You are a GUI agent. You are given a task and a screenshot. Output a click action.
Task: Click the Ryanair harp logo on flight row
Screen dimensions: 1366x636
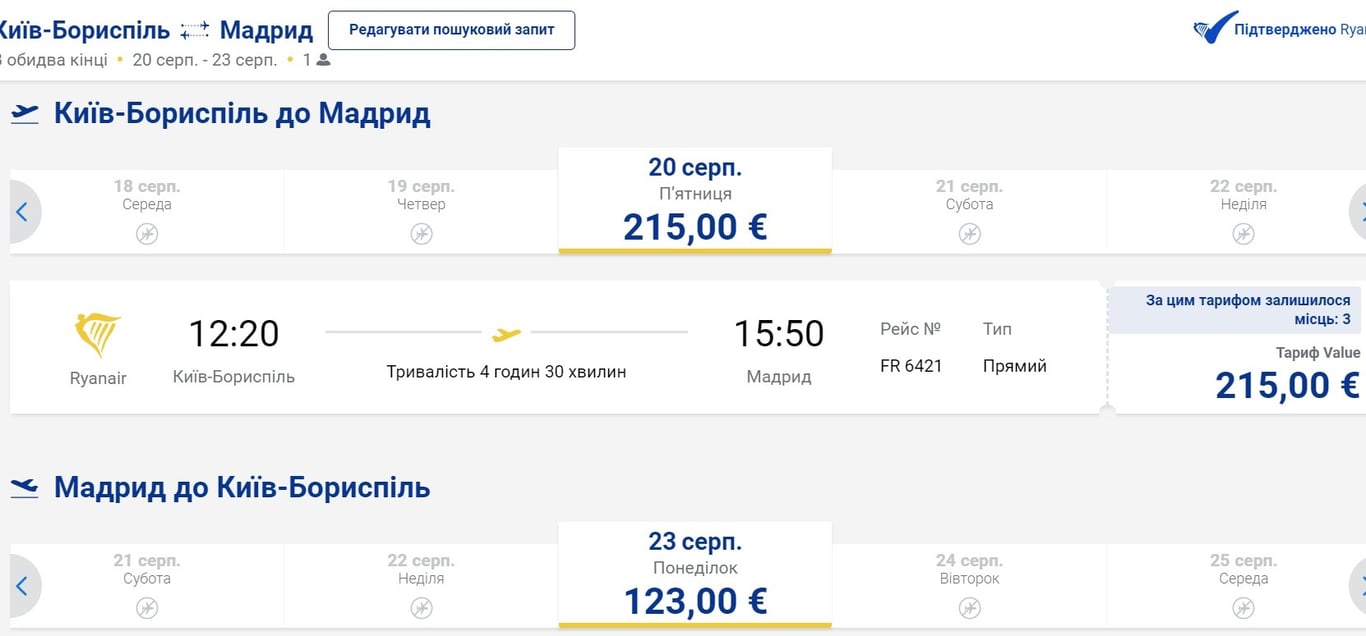(x=98, y=334)
